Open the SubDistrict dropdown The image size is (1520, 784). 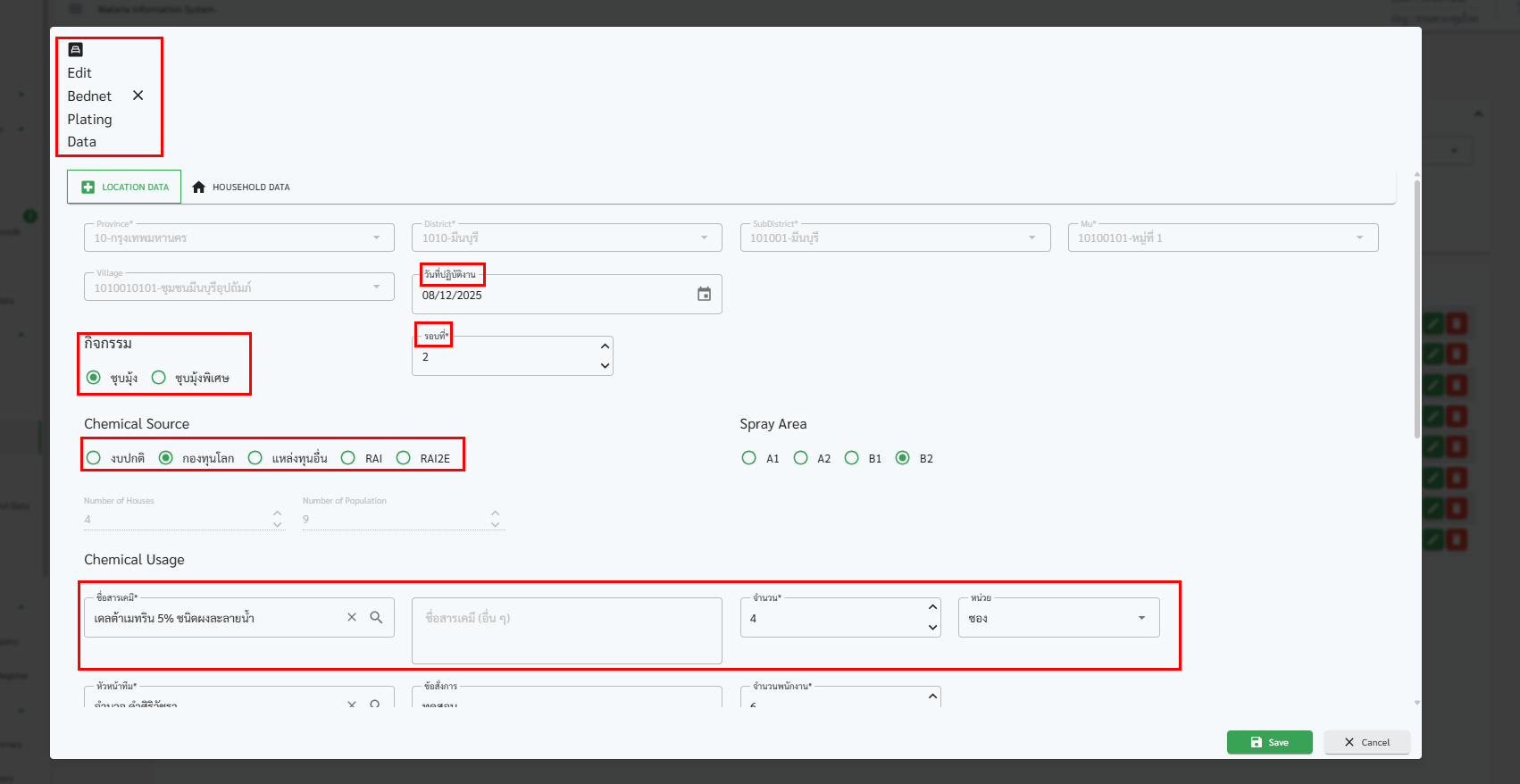1031,238
